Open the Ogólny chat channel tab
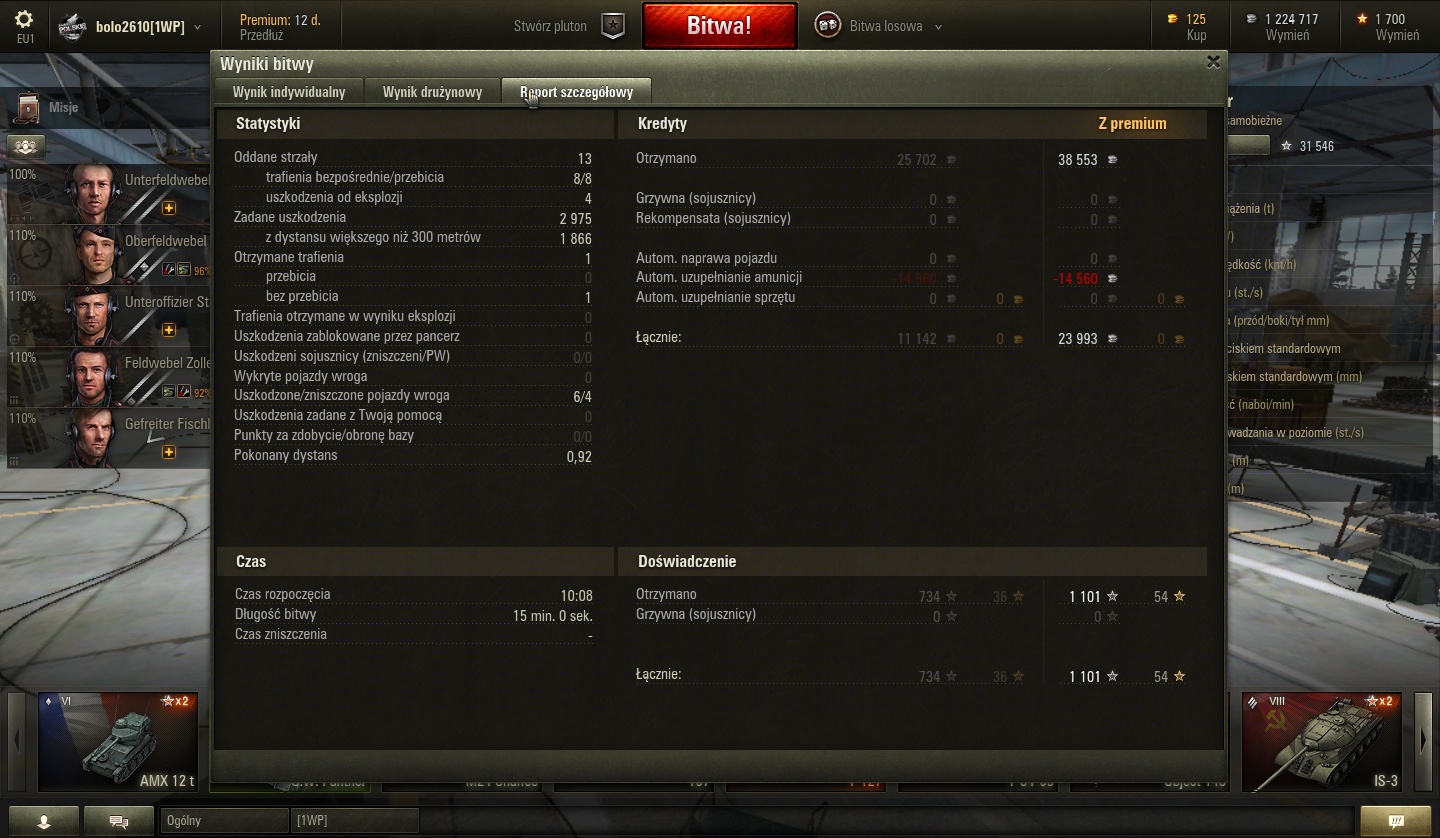Screen dimensions: 1440x838 click(x=224, y=821)
